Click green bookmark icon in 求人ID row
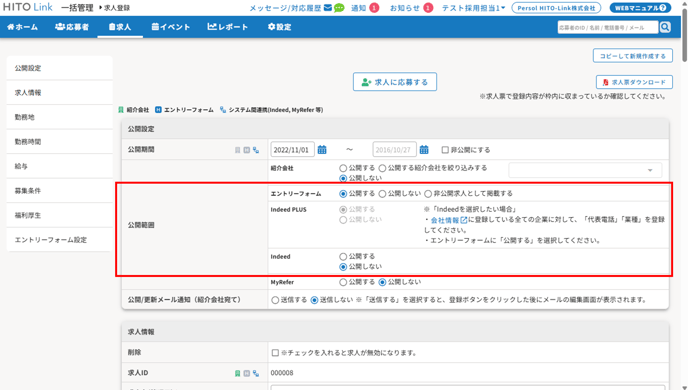This screenshot has height=390, width=688. pyautogui.click(x=237, y=373)
